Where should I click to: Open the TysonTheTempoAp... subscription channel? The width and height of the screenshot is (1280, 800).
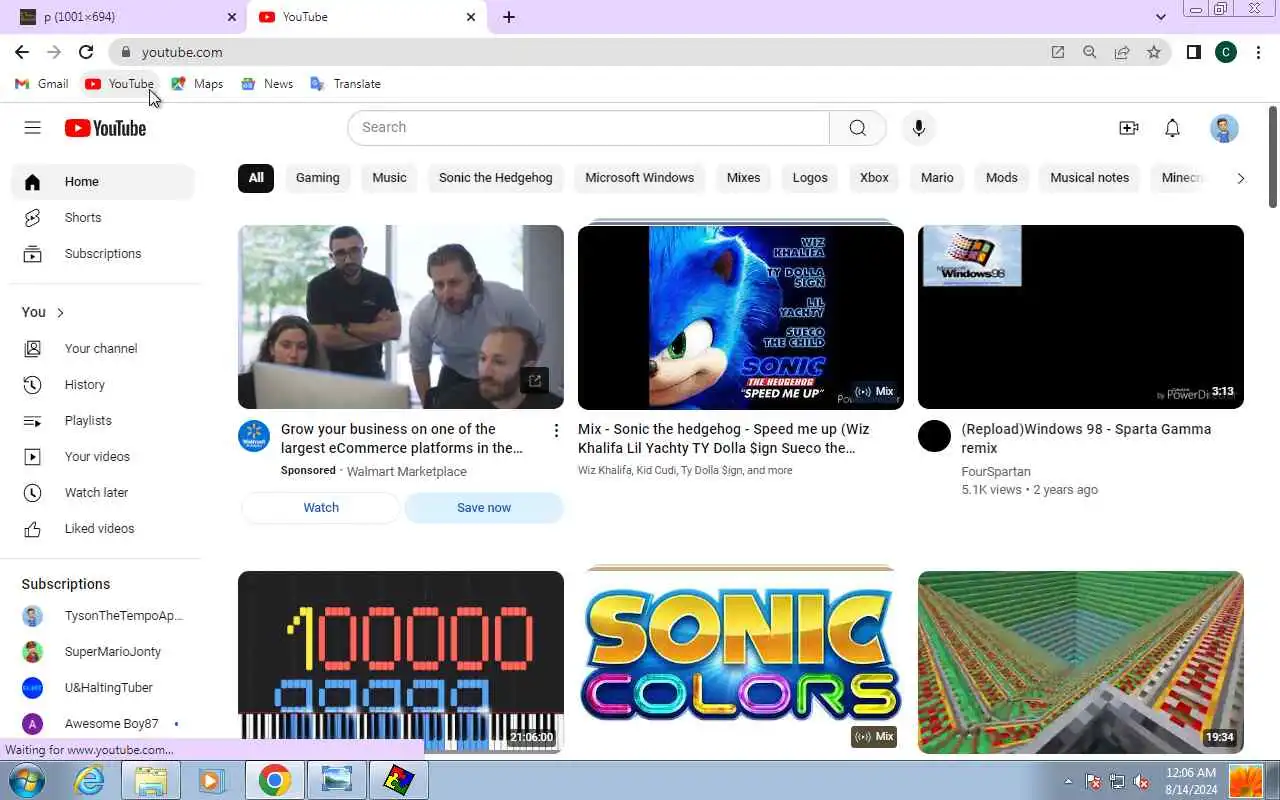[103, 616]
